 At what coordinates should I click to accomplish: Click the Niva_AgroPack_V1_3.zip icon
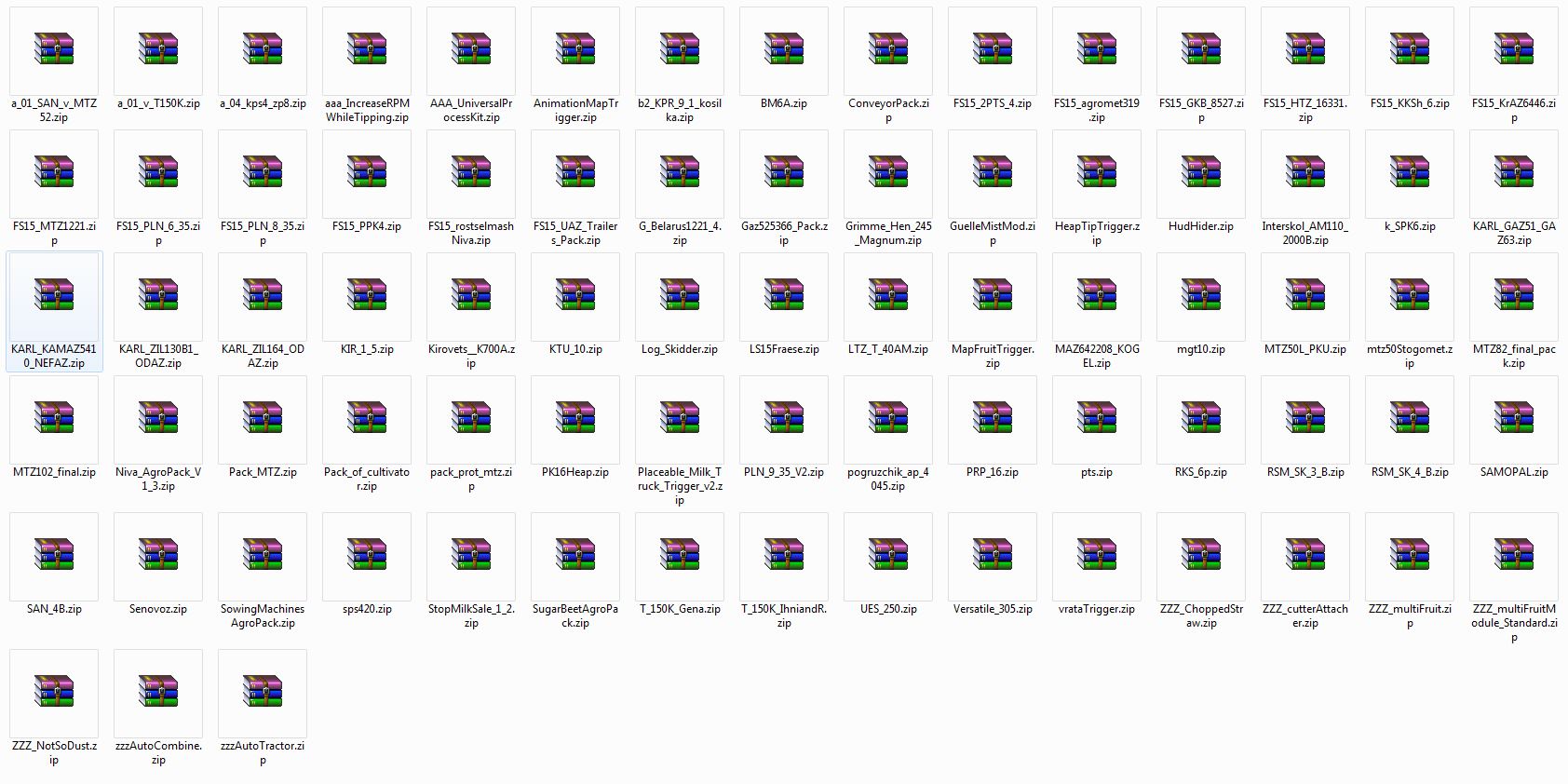158,418
